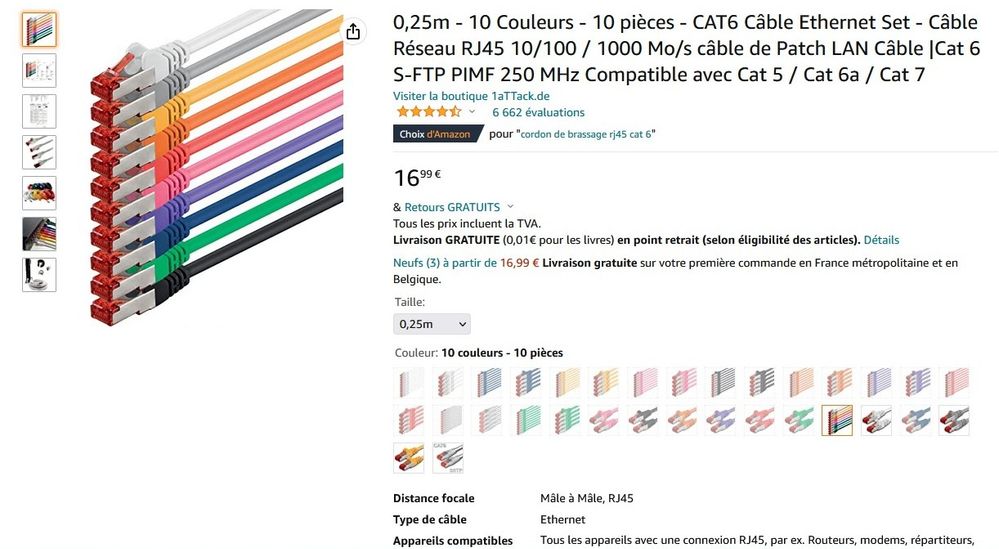This screenshot has height=549, width=999.
Task: Expand the rating breakdown chevron
Action: [x=472, y=112]
